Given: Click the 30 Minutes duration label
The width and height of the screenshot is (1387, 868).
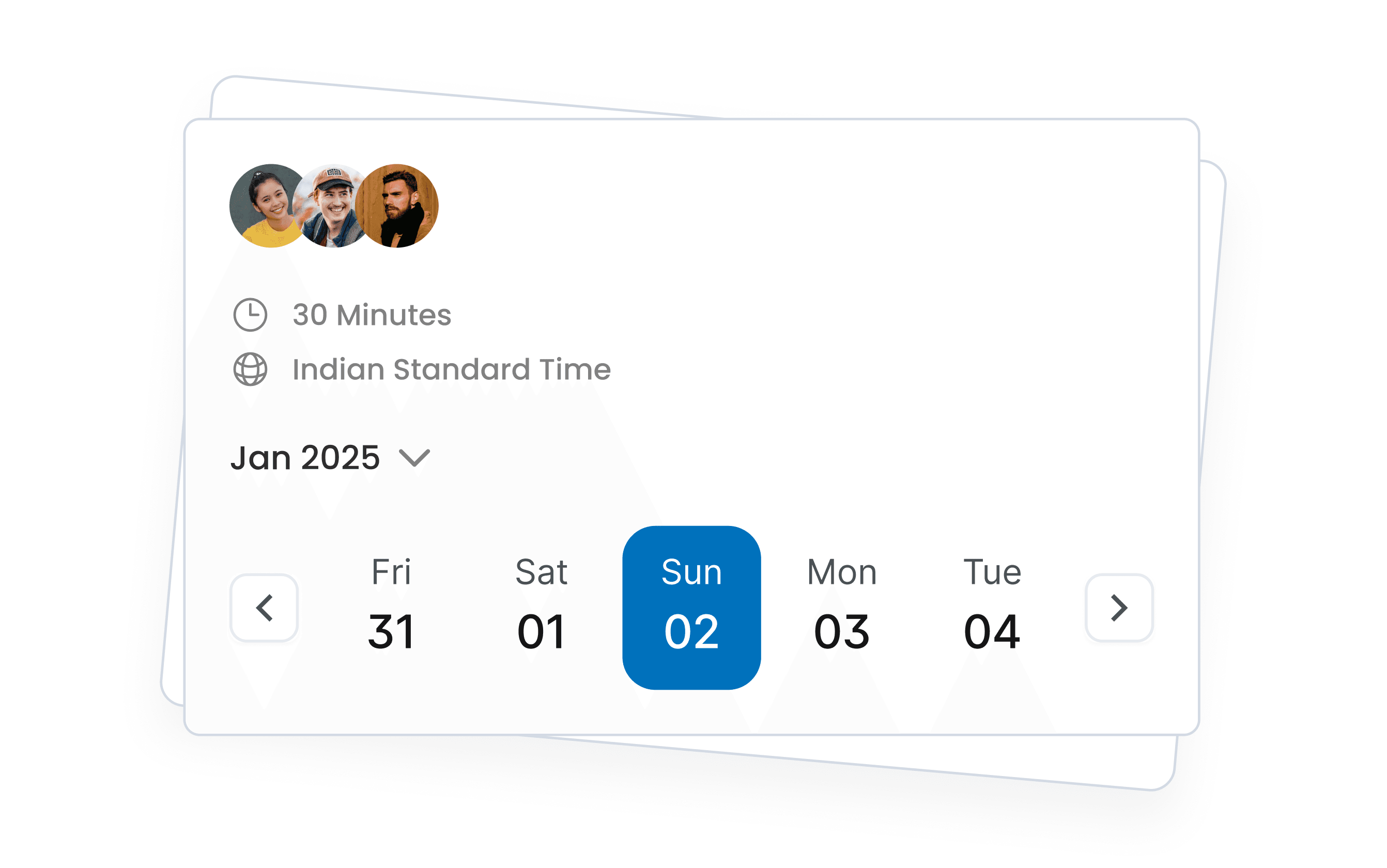Looking at the screenshot, I should coord(372,315).
